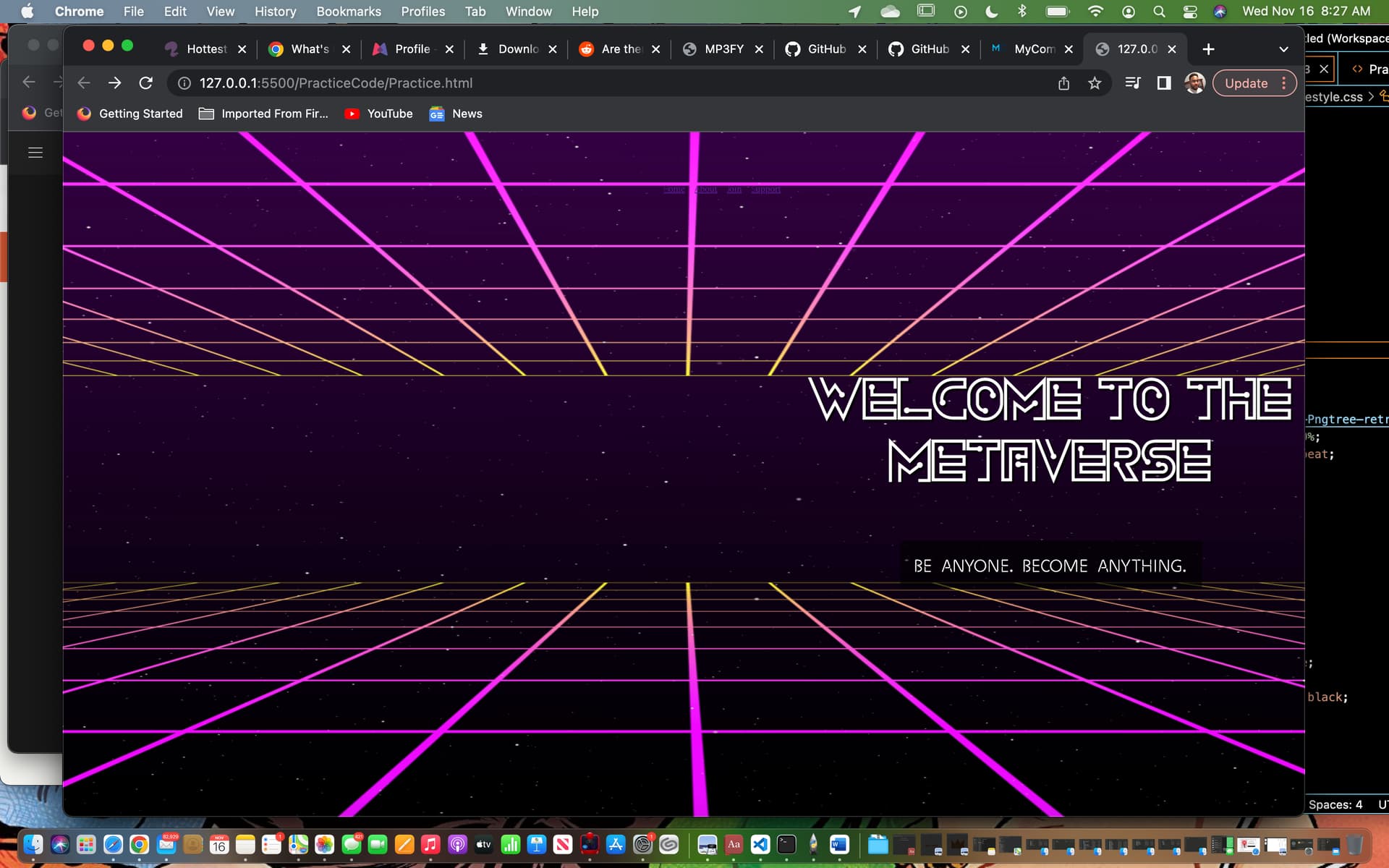The height and width of the screenshot is (868, 1389).
Task: Open the Chrome profile avatar
Action: [1194, 83]
